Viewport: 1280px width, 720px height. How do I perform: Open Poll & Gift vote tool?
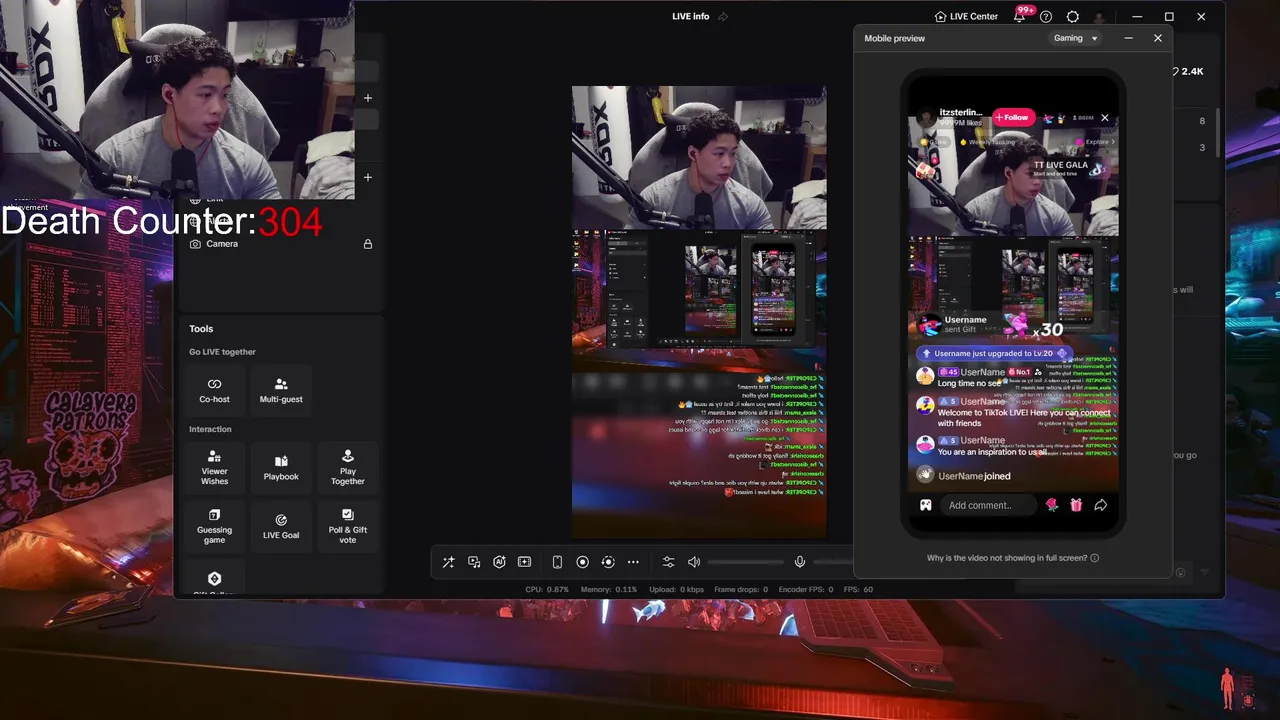click(348, 526)
